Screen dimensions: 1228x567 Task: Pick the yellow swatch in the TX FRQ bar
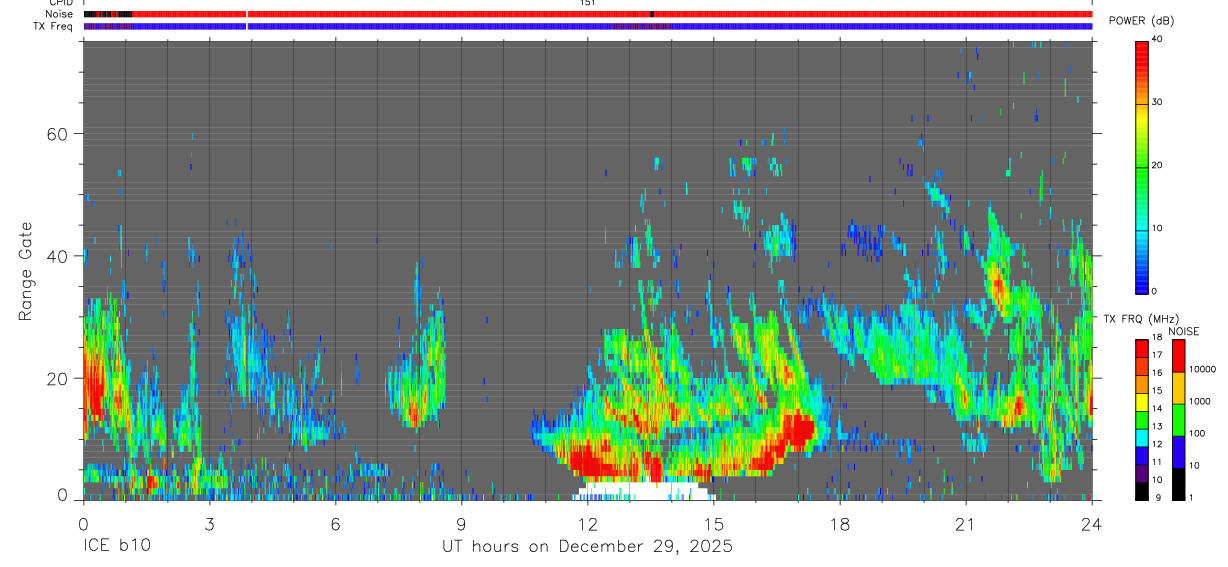pyautogui.click(x=1142, y=402)
